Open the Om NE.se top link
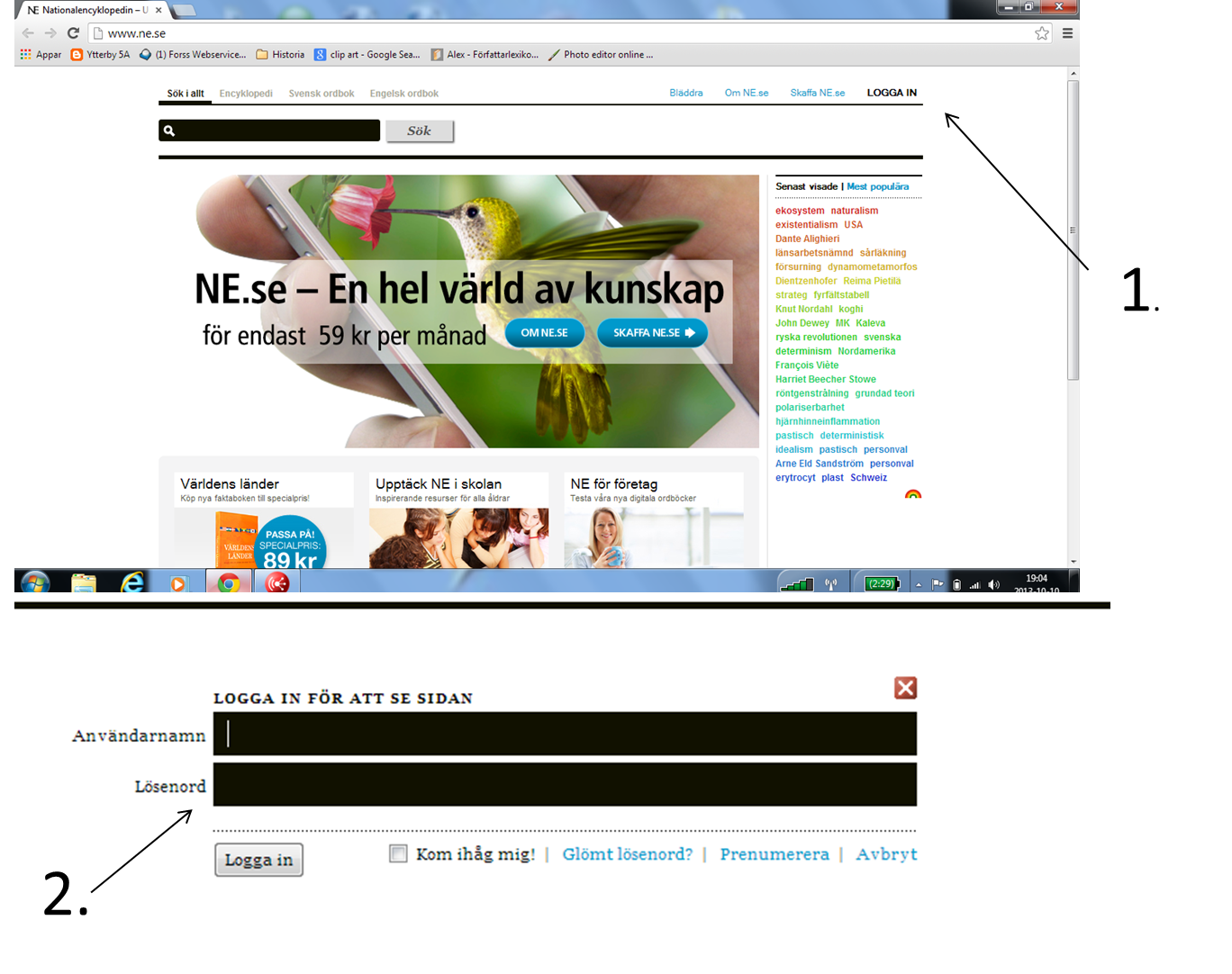Screen dimensions: 1232x974 point(747,93)
